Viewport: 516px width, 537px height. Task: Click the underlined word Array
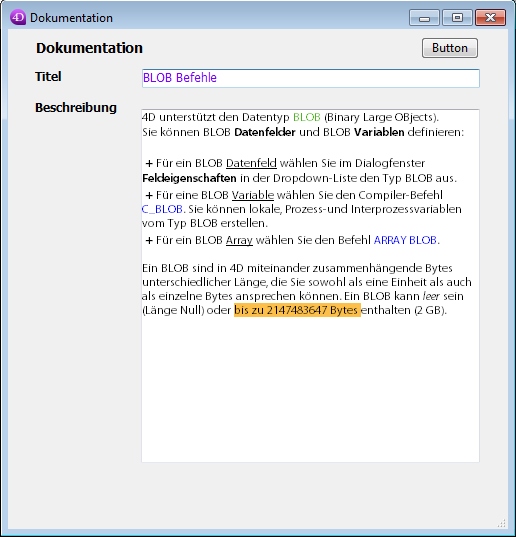tap(239, 240)
